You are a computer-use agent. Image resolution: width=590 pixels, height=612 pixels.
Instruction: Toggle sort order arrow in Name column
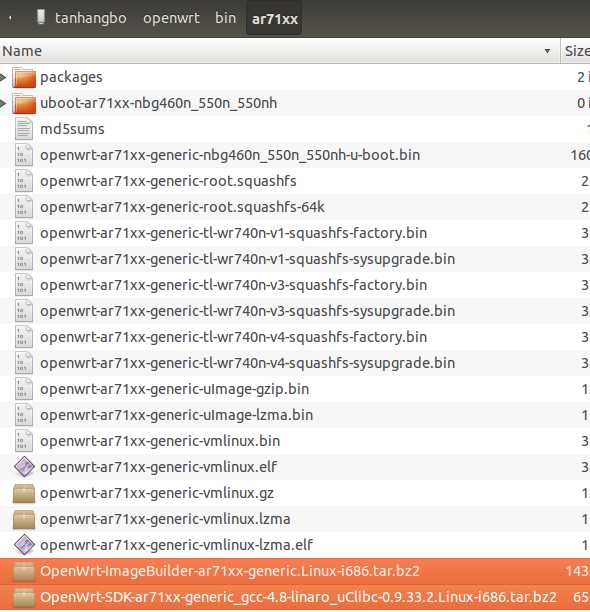click(547, 51)
